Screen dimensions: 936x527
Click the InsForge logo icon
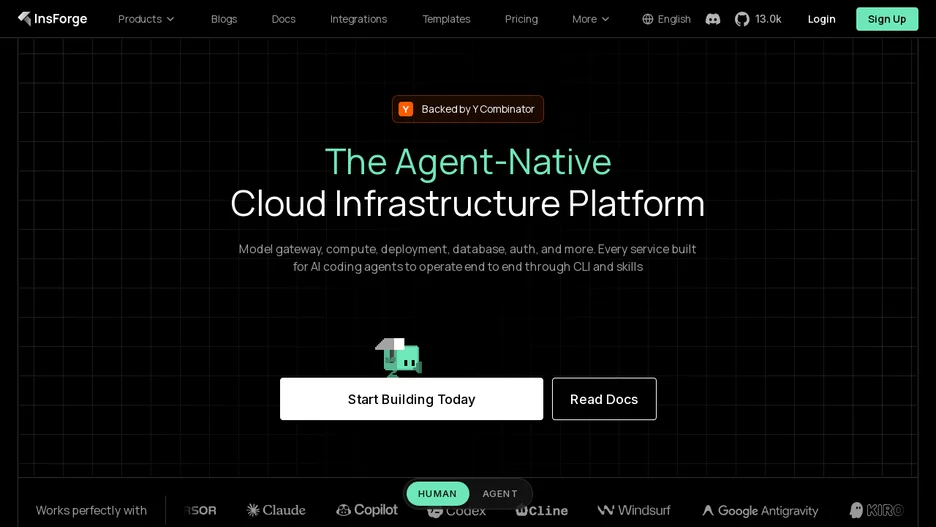tap(24, 19)
